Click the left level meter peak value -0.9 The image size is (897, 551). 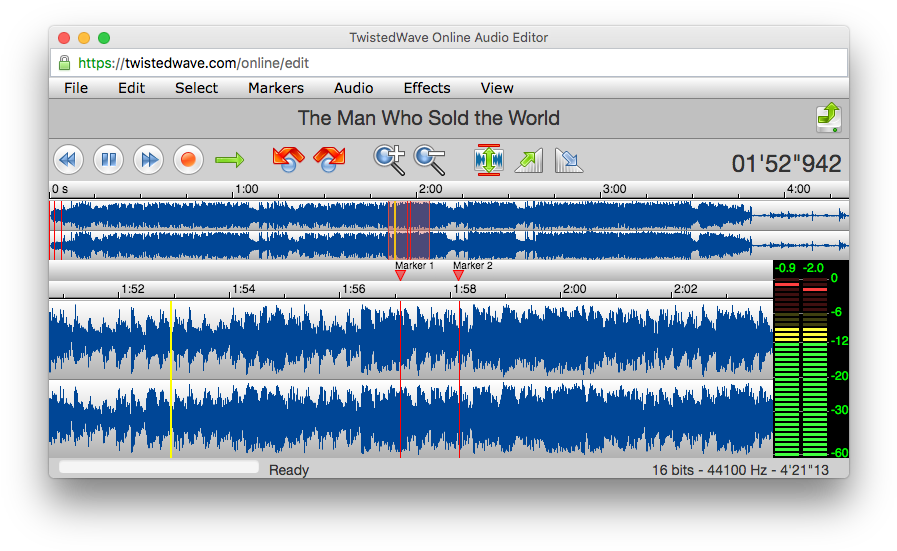coord(785,268)
